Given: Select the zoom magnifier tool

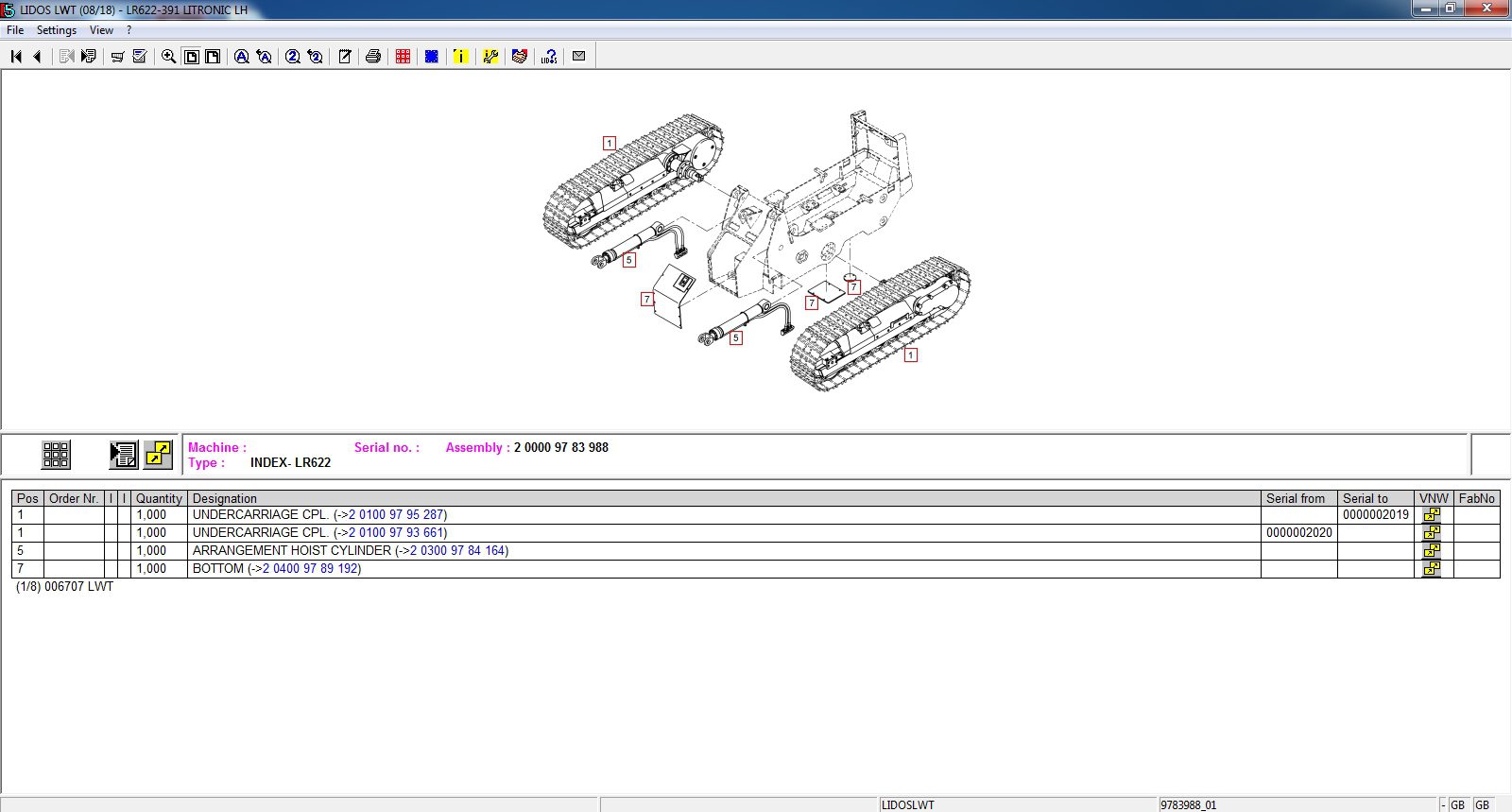Looking at the screenshot, I should pyautogui.click(x=168, y=57).
